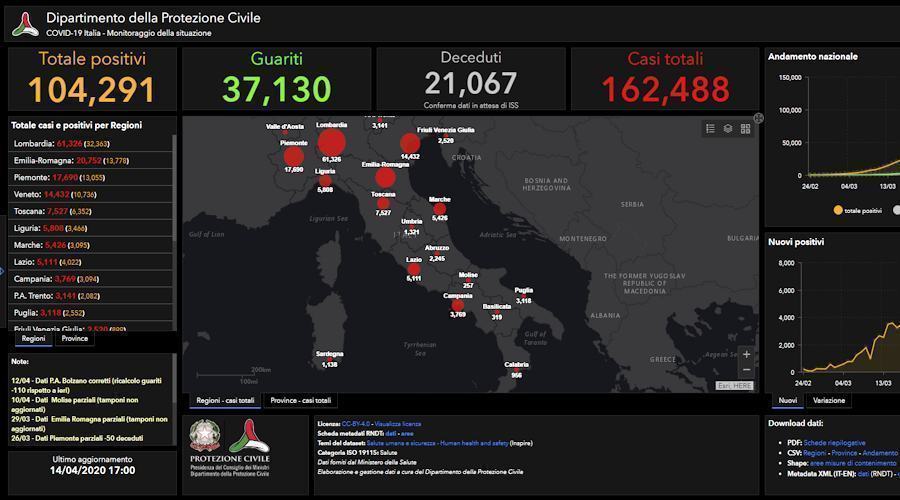The image size is (900, 500).
Task: Expand the collapsed left side panel arrow
Action: pos(3,271)
